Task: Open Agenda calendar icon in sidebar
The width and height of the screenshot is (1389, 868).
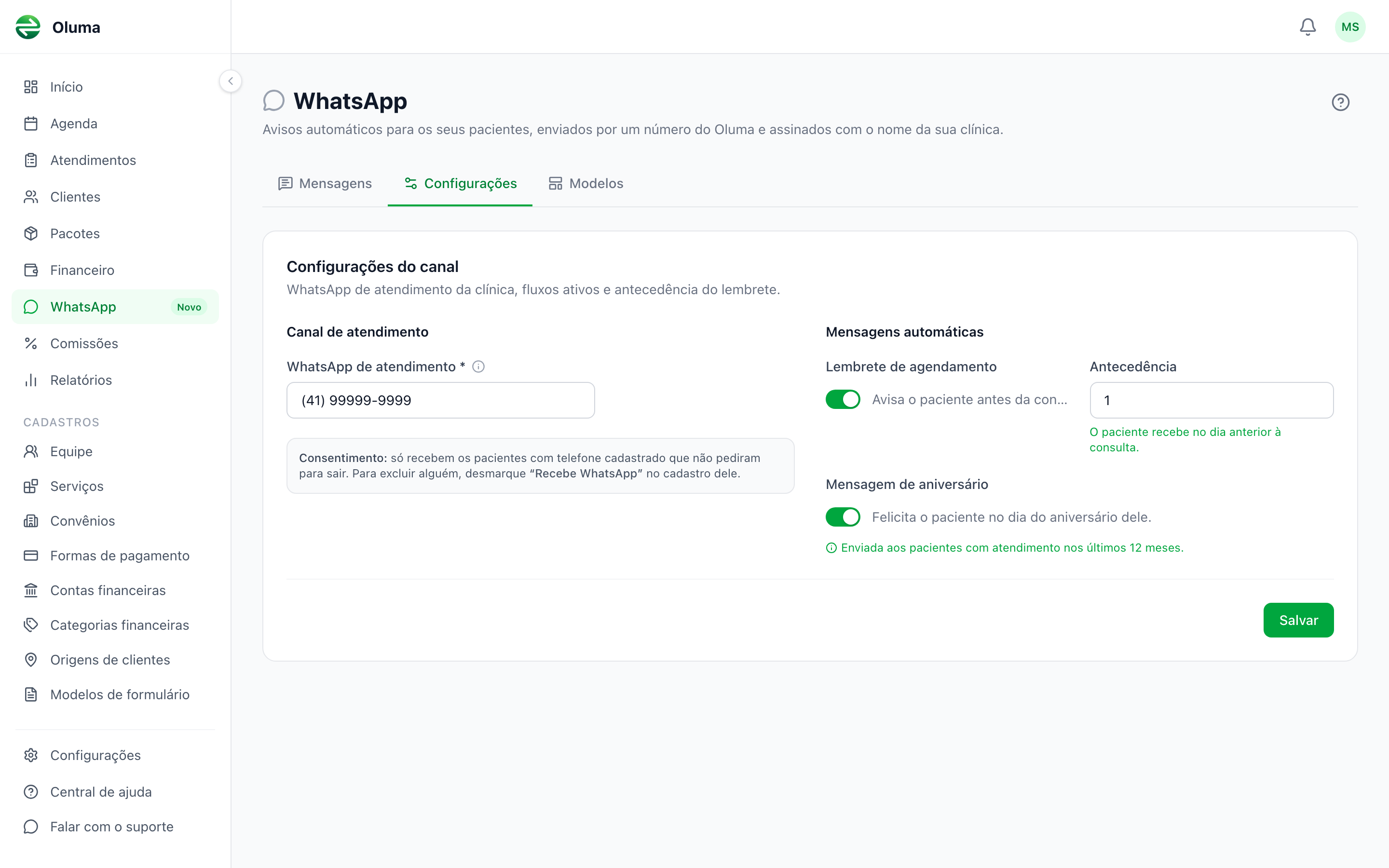Action: click(x=31, y=123)
